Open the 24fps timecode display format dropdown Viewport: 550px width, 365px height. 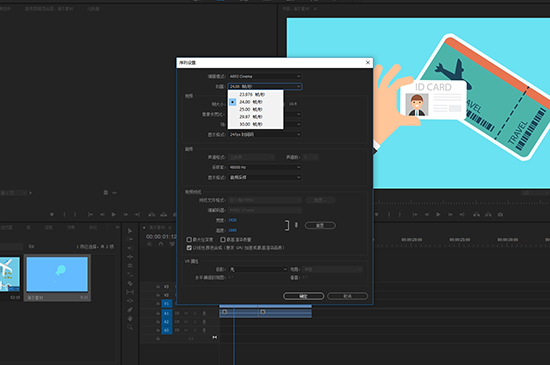tap(265, 134)
